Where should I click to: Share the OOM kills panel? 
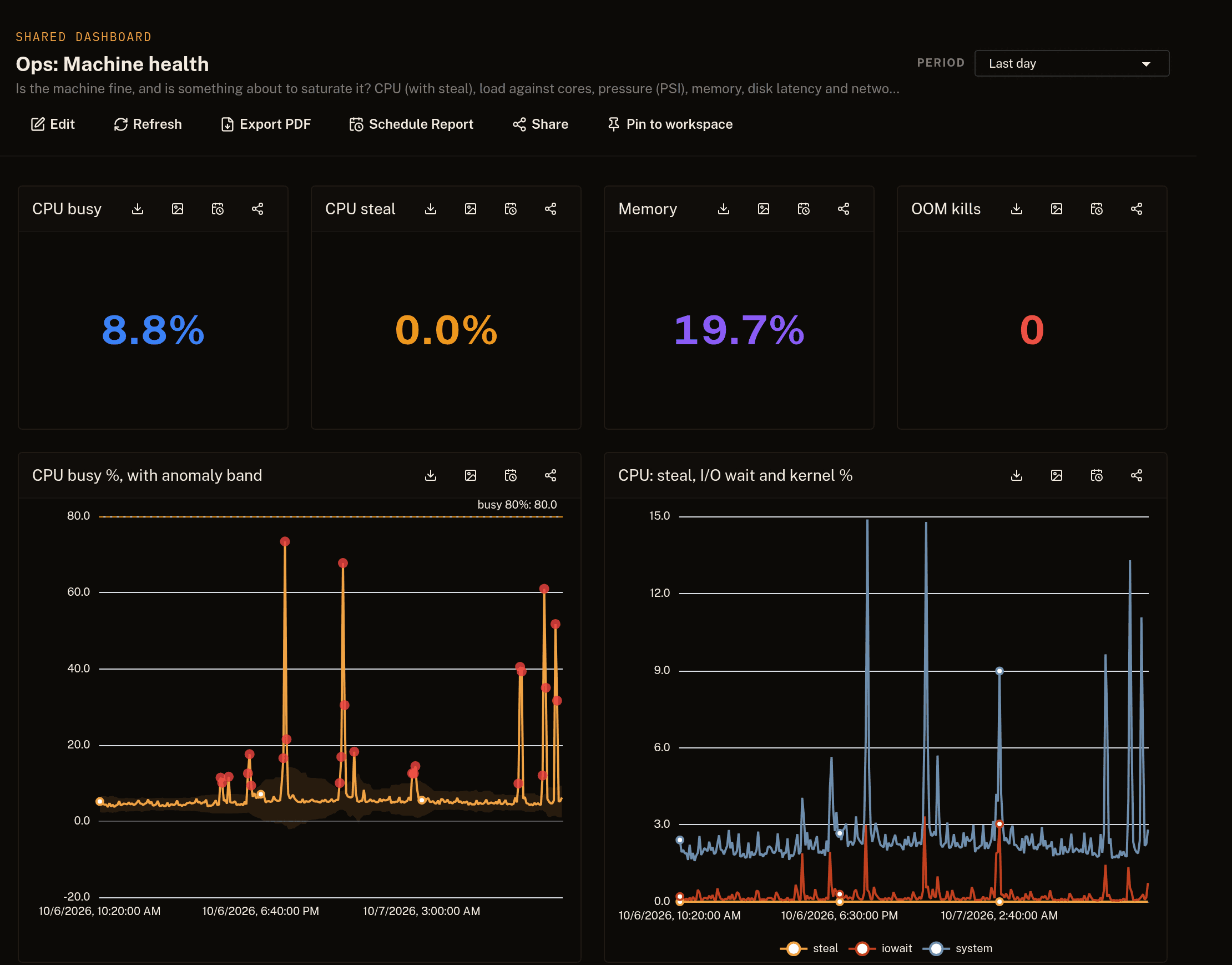click(1137, 209)
